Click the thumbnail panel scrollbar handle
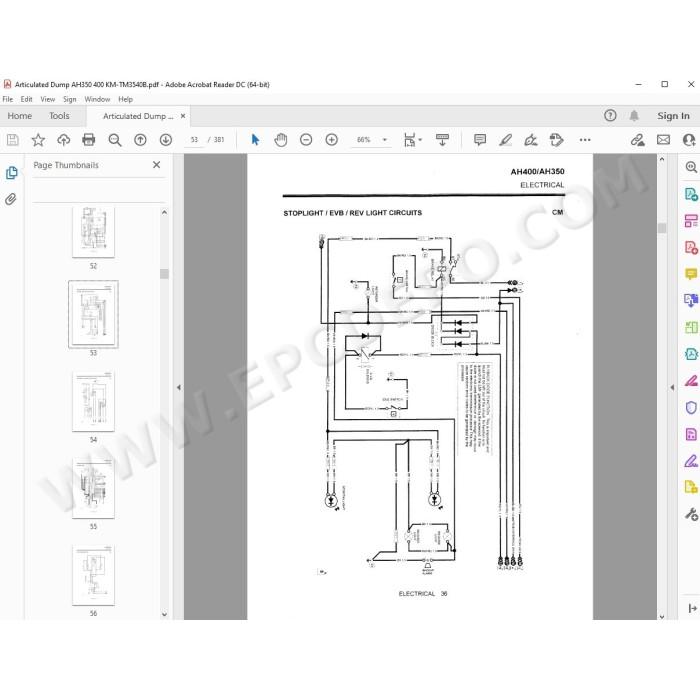Screen dimensions: 700x700 click(164, 274)
